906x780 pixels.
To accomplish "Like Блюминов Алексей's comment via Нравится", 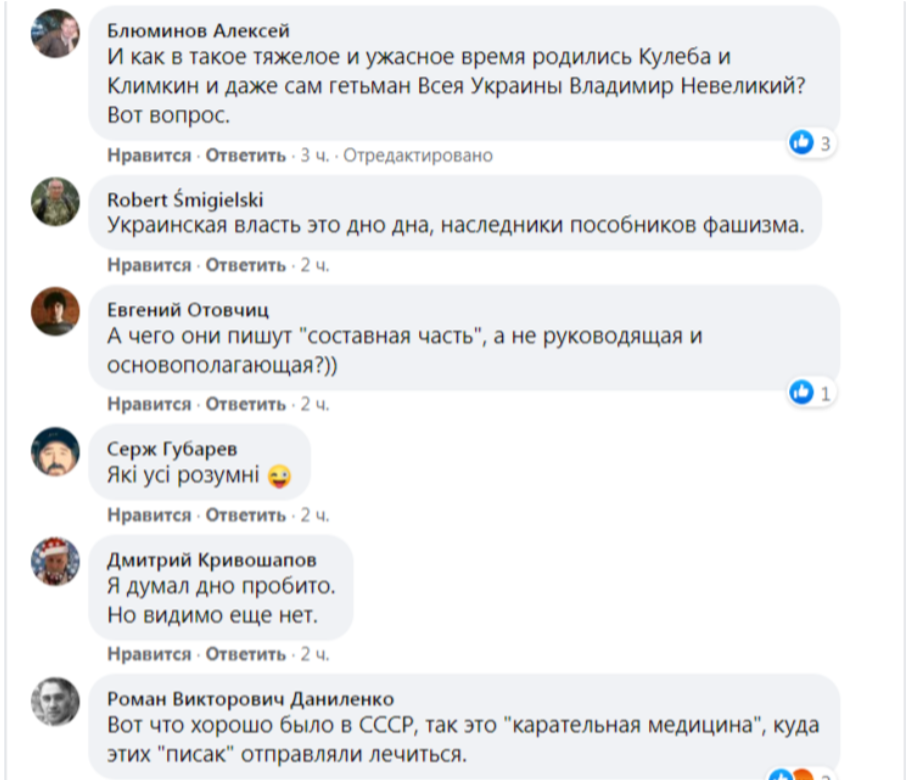I will click(x=149, y=156).
